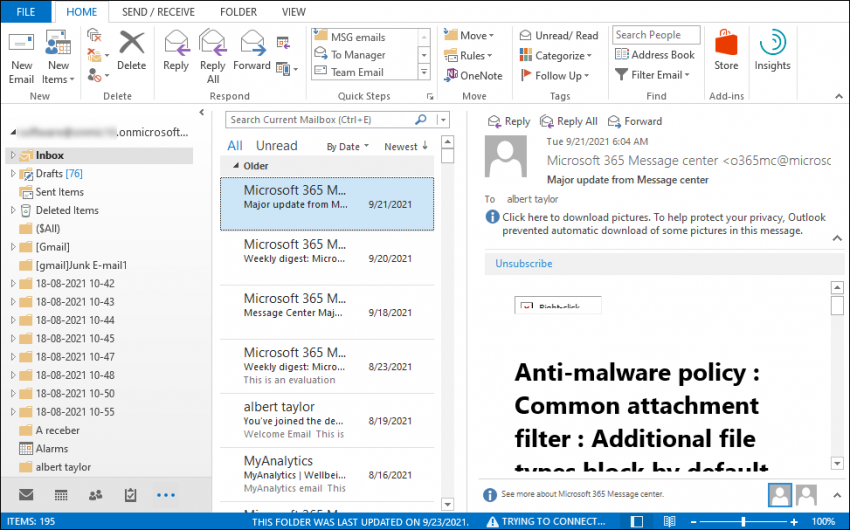Open the New Items menu
Screen dimensions: 850x530
(58, 59)
